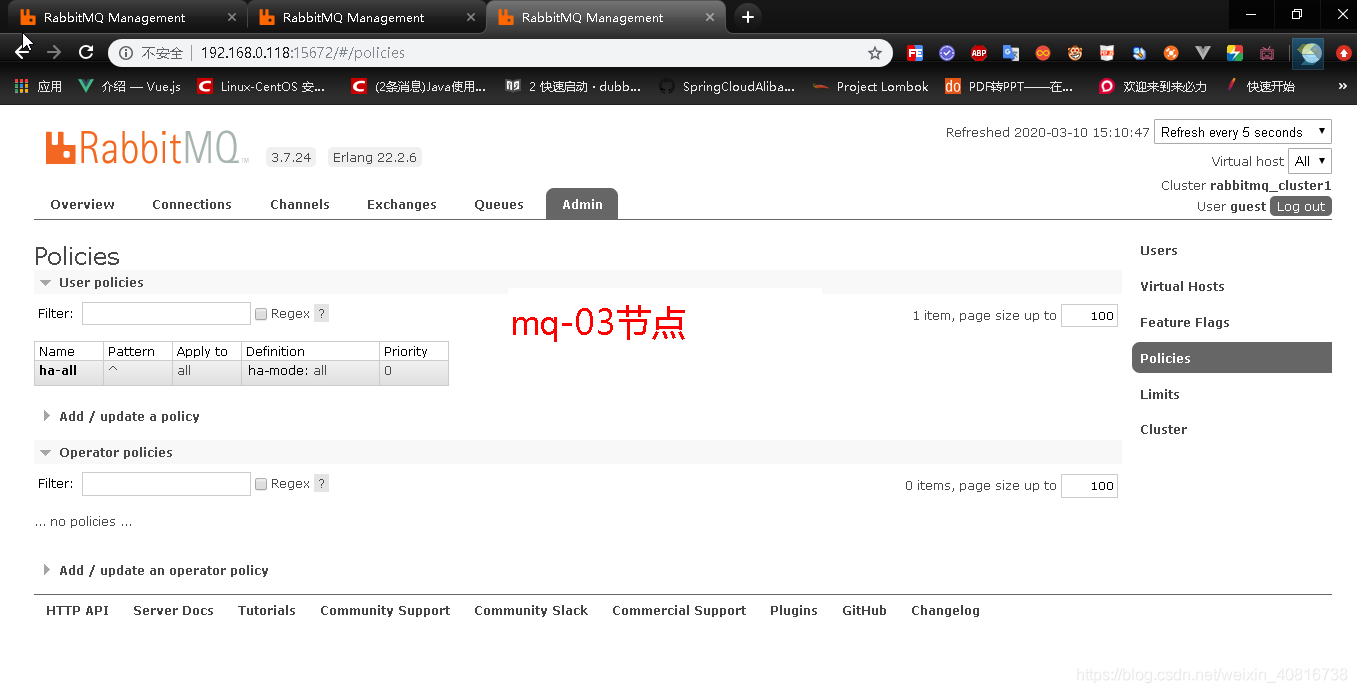
Task: Open Virtual Hosts in the admin sidebar
Action: coord(1182,286)
